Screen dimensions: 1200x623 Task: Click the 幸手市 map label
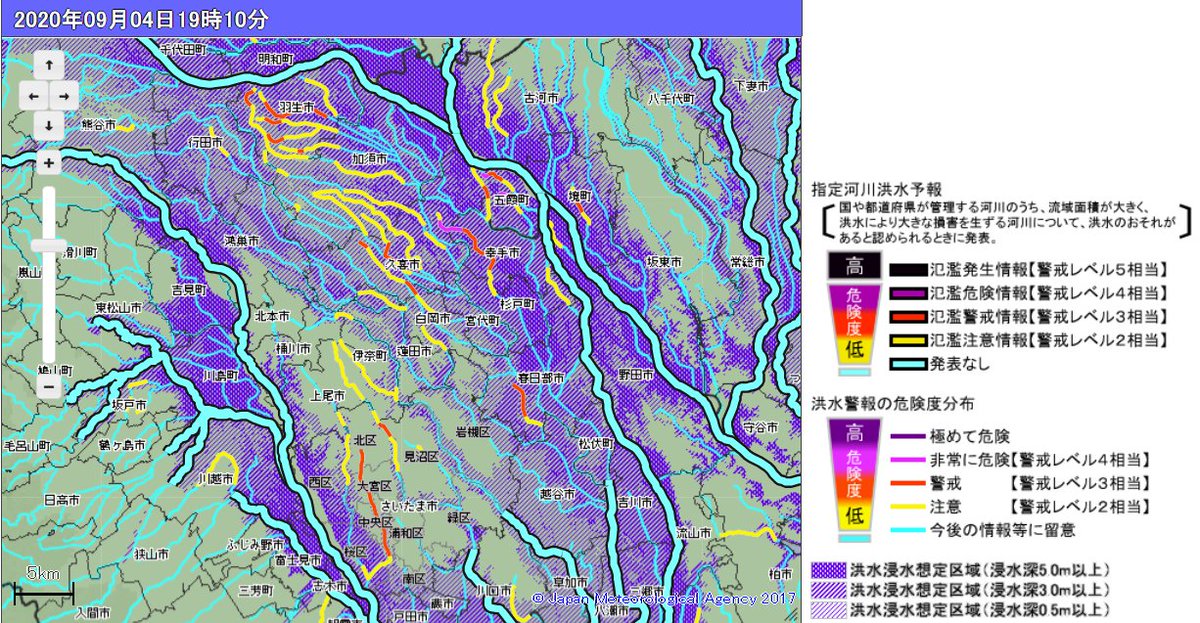[501, 254]
